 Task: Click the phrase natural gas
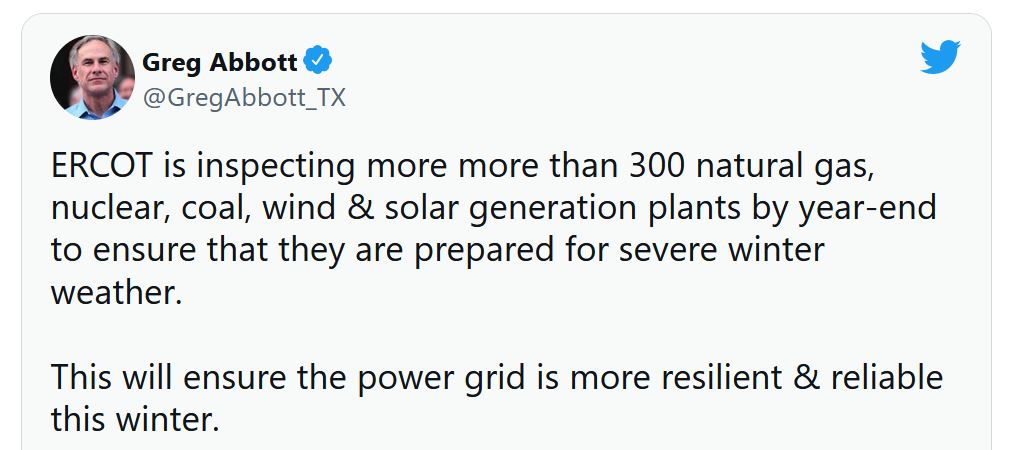click(782, 168)
